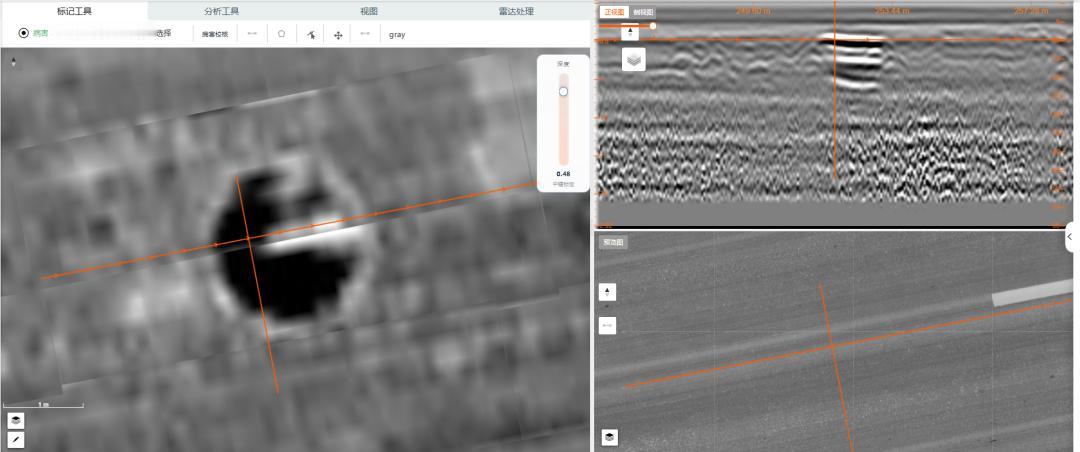Viewport: 1080px width, 452px height.
Task: Select the line measure tool left of the polygon icon
Action: pyautogui.click(x=252, y=34)
